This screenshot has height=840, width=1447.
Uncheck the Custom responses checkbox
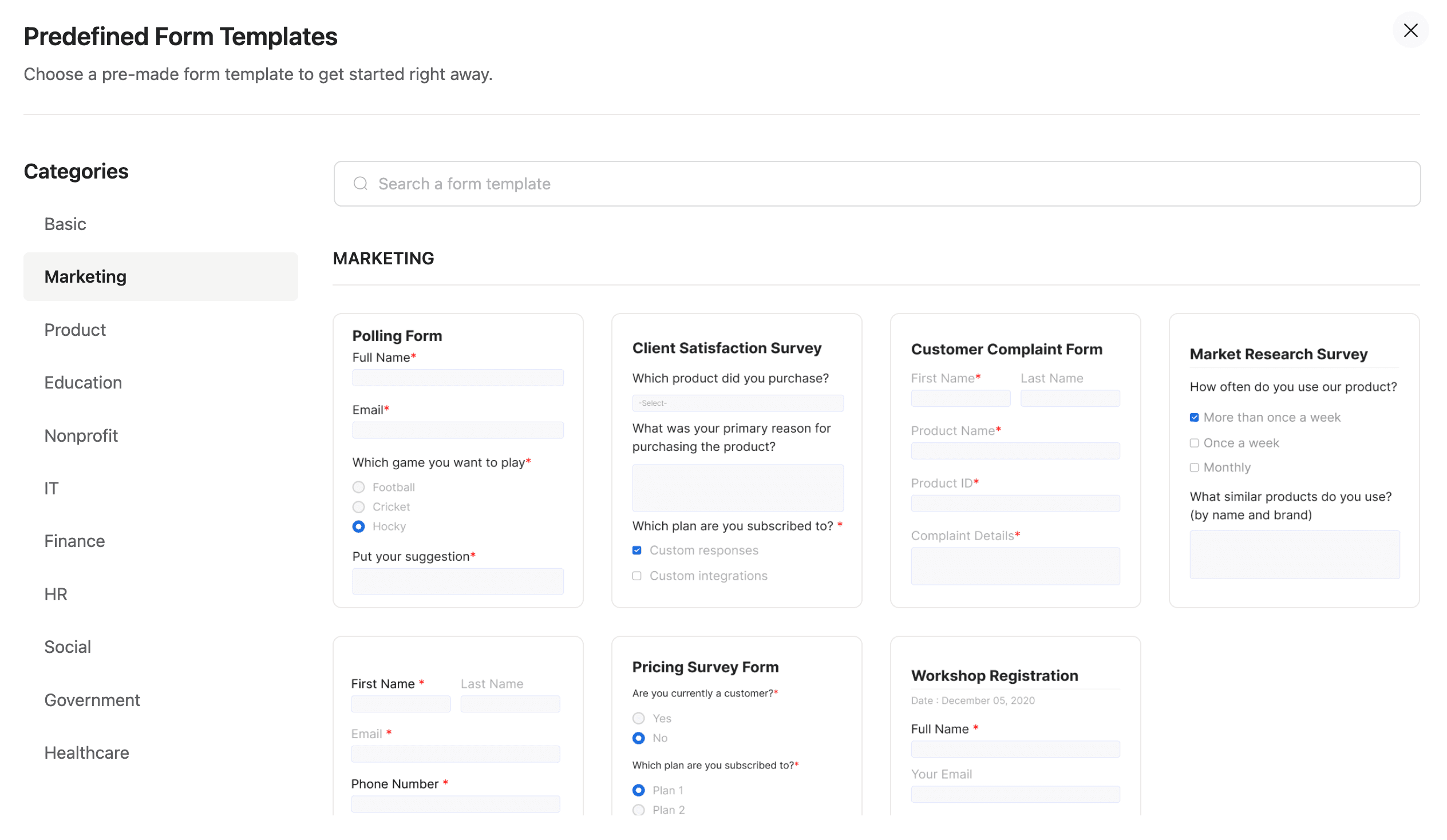[x=636, y=549]
